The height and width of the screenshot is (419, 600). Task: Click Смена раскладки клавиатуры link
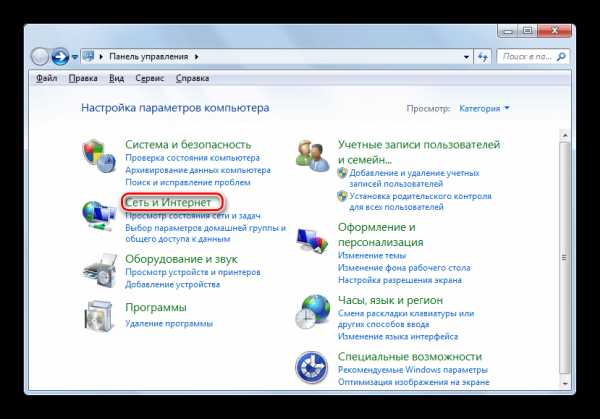(406, 318)
